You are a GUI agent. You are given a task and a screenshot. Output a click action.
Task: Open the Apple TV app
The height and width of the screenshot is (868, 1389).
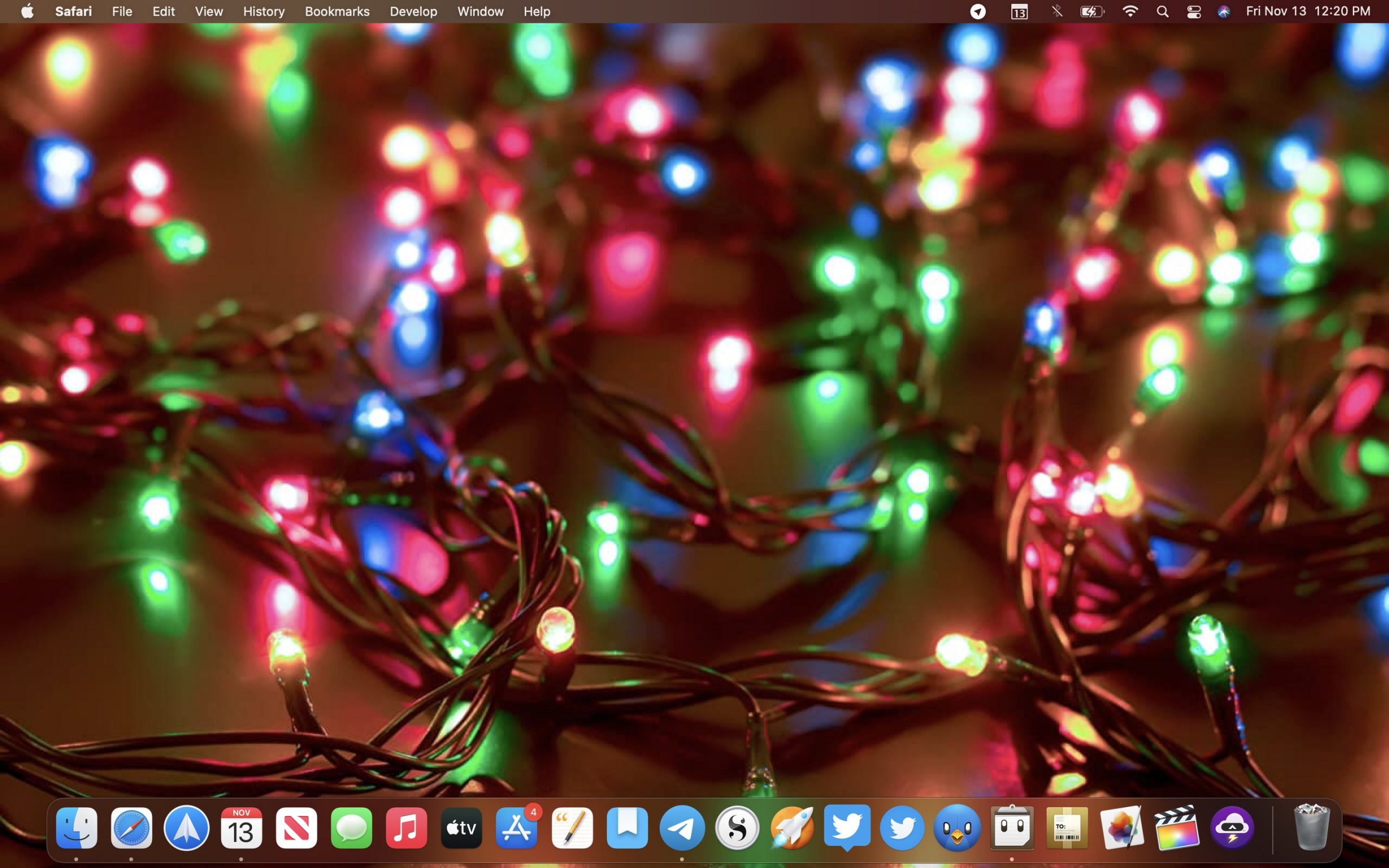pyautogui.click(x=462, y=828)
